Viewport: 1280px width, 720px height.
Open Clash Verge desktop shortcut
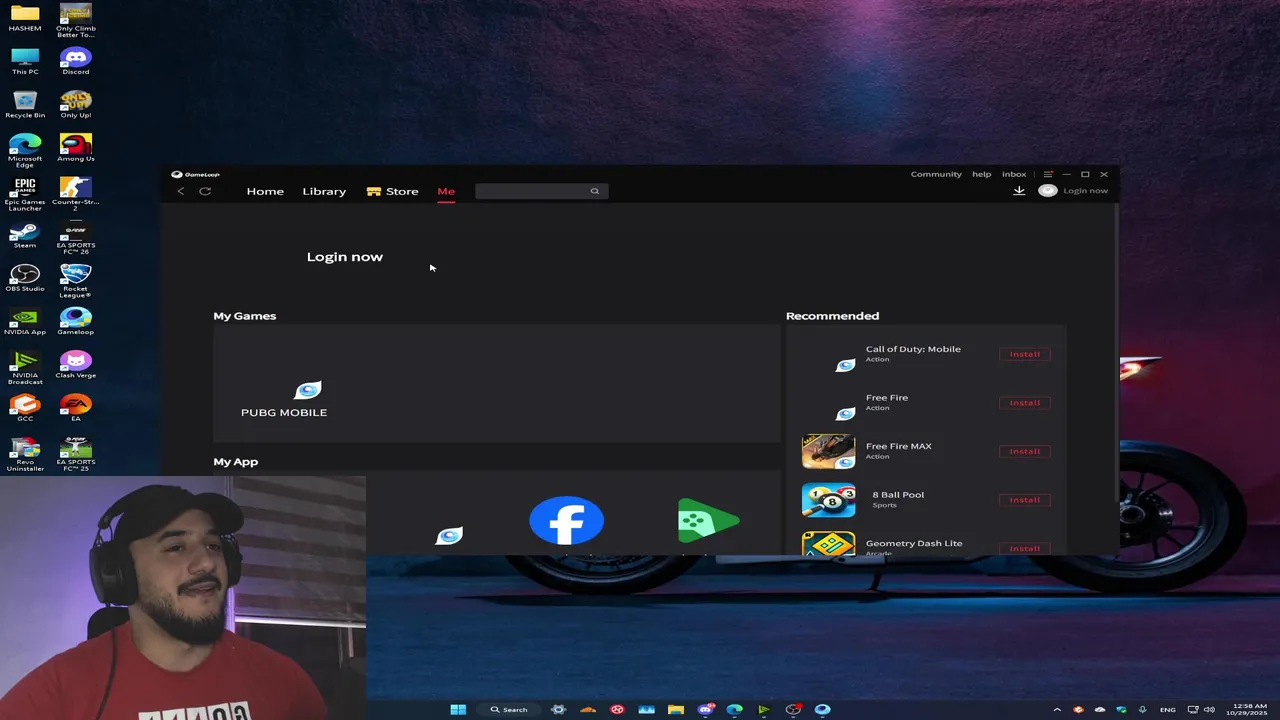75,365
